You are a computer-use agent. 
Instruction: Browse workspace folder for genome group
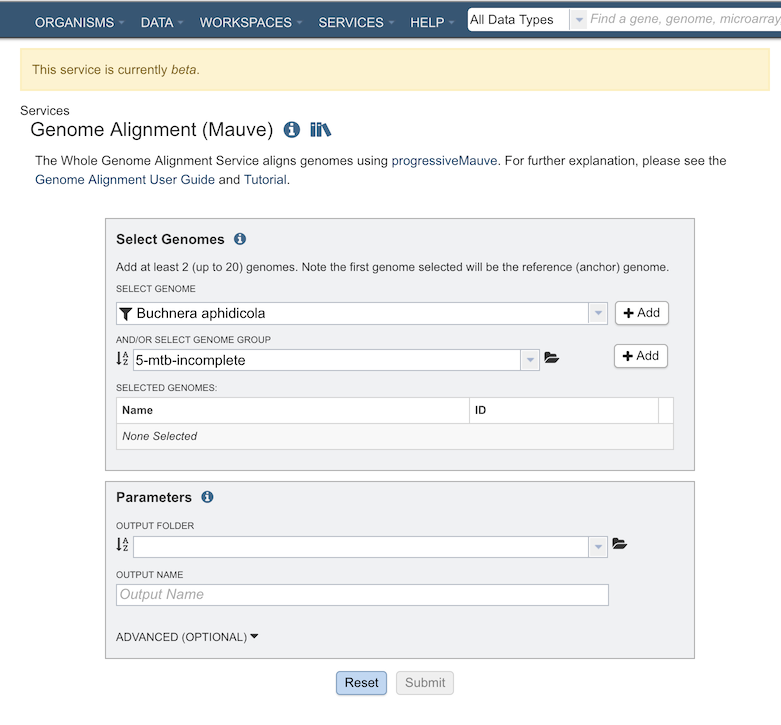click(551, 358)
